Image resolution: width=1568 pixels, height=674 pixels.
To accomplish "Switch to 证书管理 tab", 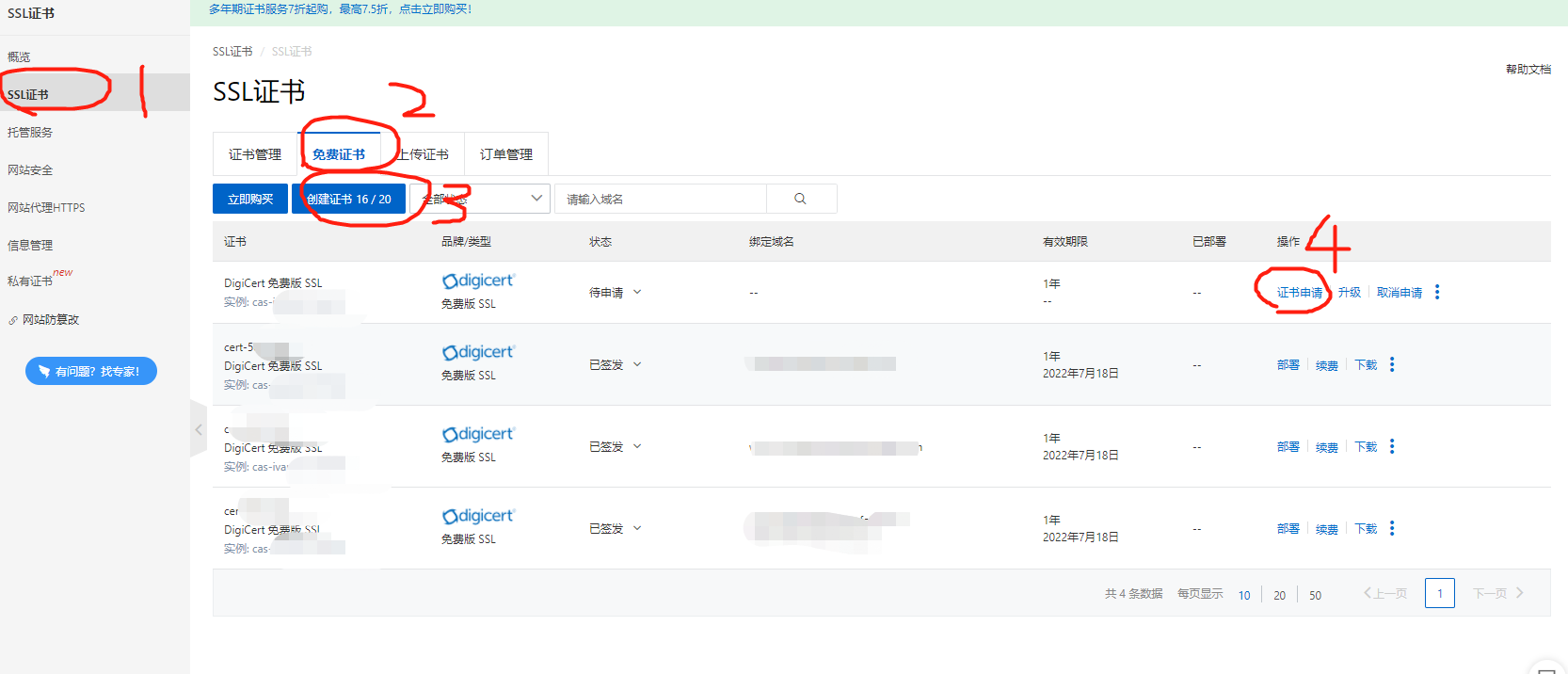I will (x=255, y=154).
